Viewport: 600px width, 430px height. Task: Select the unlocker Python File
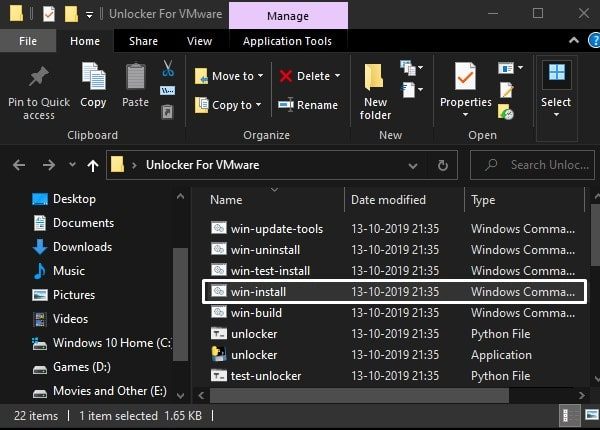[254, 334]
